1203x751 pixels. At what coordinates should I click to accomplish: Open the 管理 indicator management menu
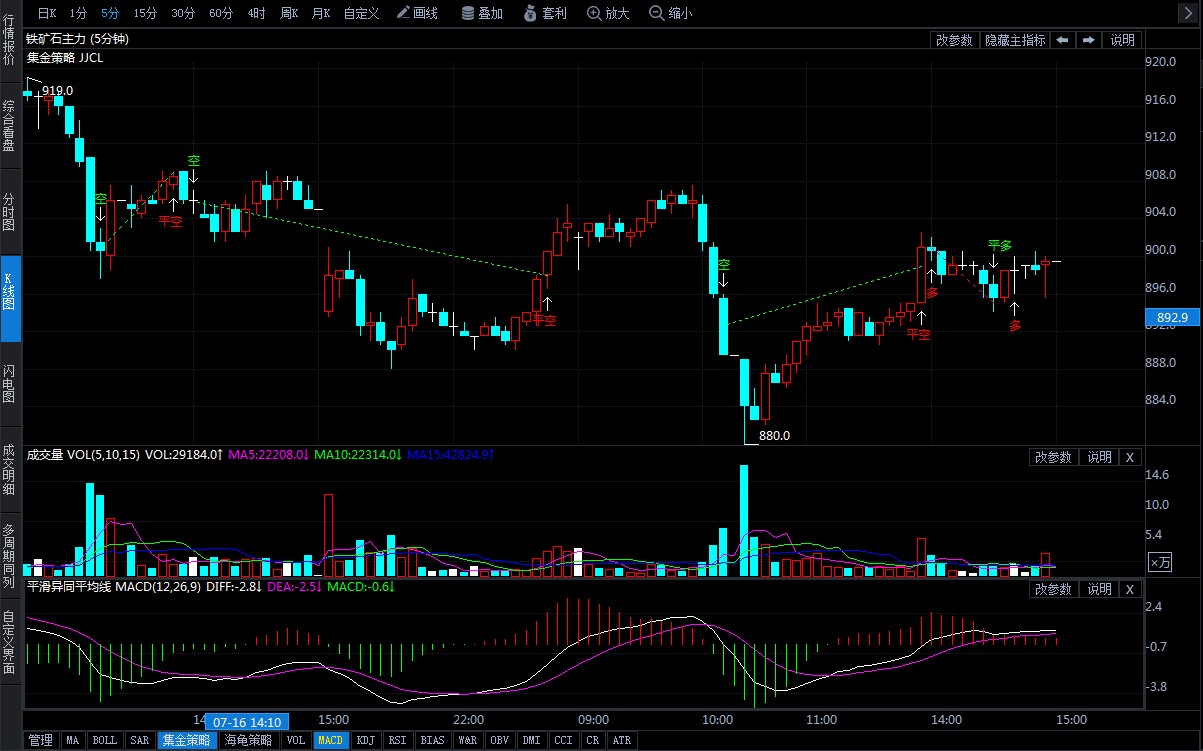(40, 741)
